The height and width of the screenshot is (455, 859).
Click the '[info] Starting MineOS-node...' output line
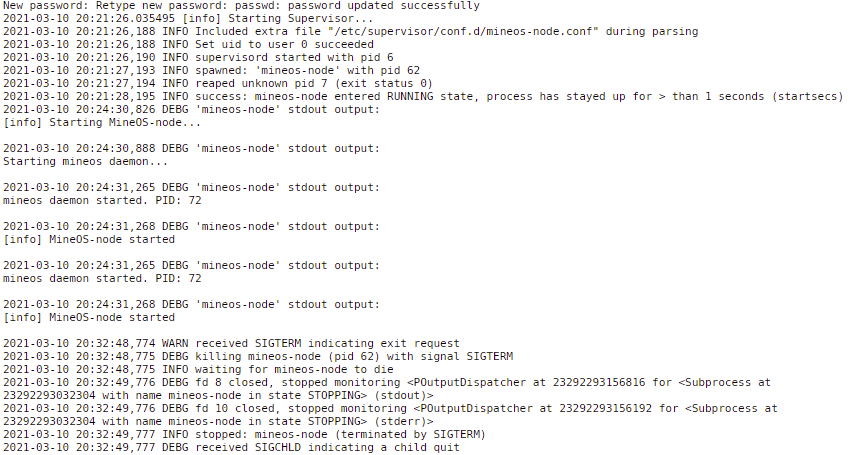(102, 123)
